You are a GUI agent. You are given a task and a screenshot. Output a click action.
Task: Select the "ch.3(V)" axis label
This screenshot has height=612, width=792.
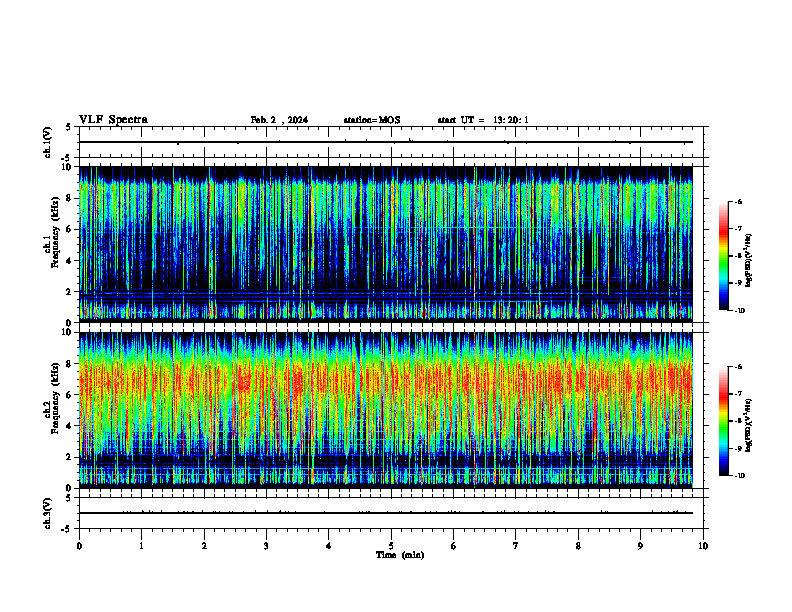47,514
